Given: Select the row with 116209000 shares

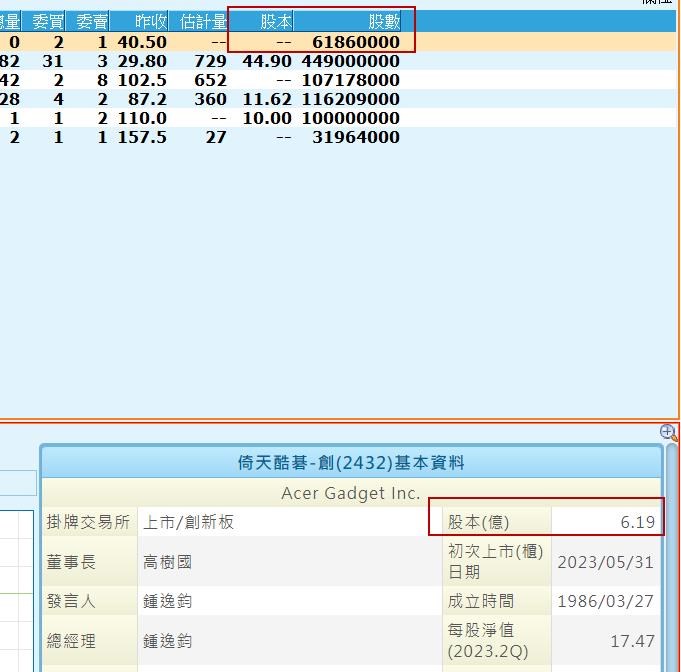Looking at the screenshot, I should point(350,99).
